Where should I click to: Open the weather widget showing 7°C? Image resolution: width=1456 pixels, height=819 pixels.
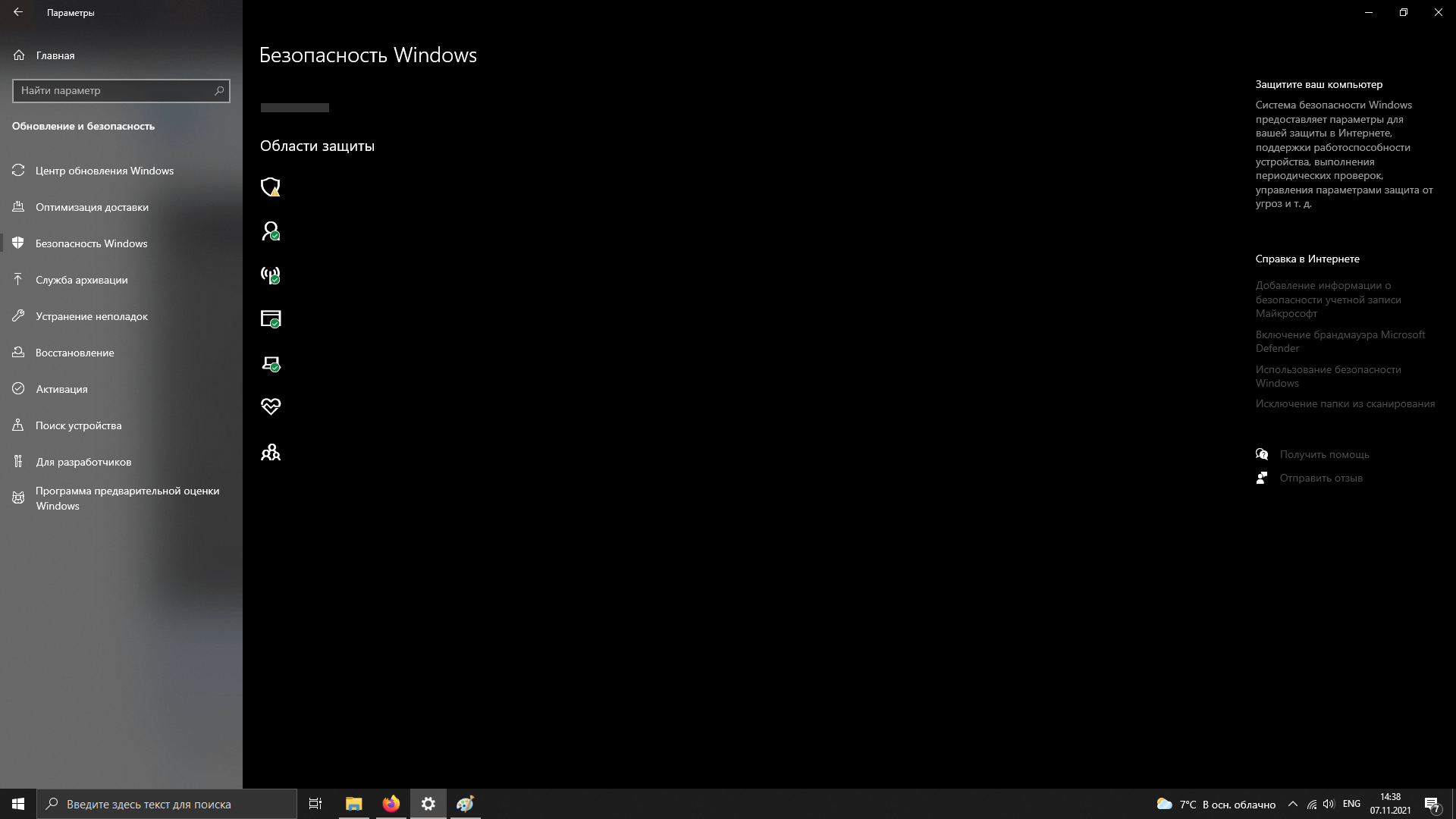pyautogui.click(x=1216, y=805)
